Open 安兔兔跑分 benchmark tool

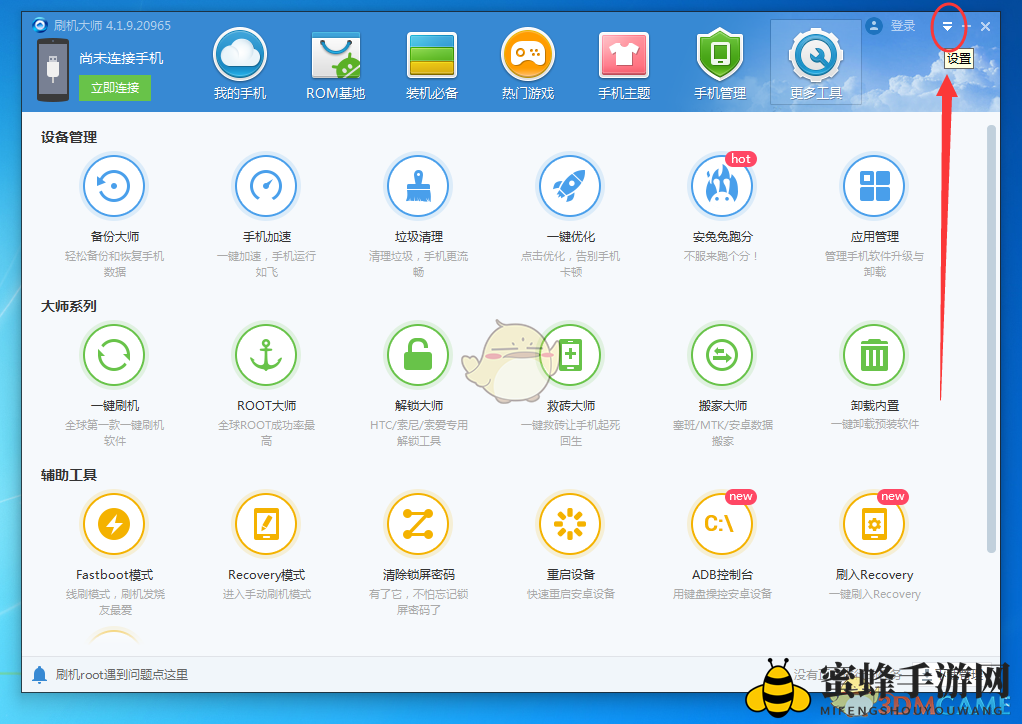click(722, 186)
